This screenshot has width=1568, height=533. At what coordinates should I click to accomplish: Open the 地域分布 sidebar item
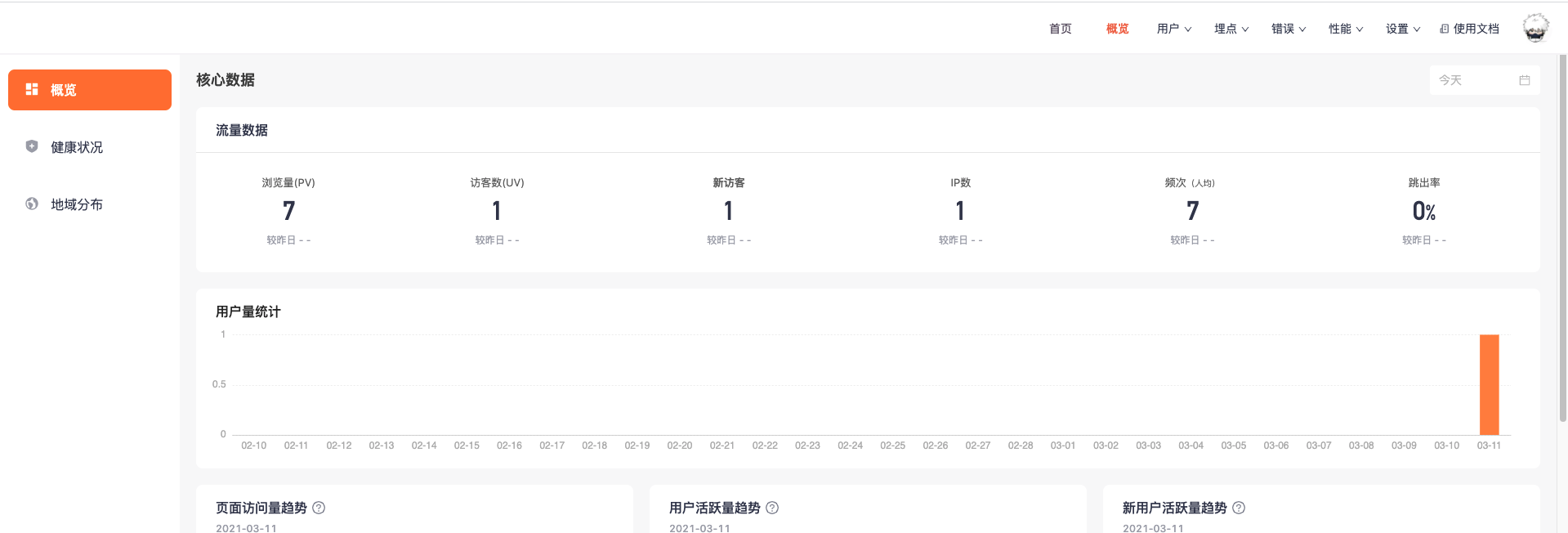77,204
